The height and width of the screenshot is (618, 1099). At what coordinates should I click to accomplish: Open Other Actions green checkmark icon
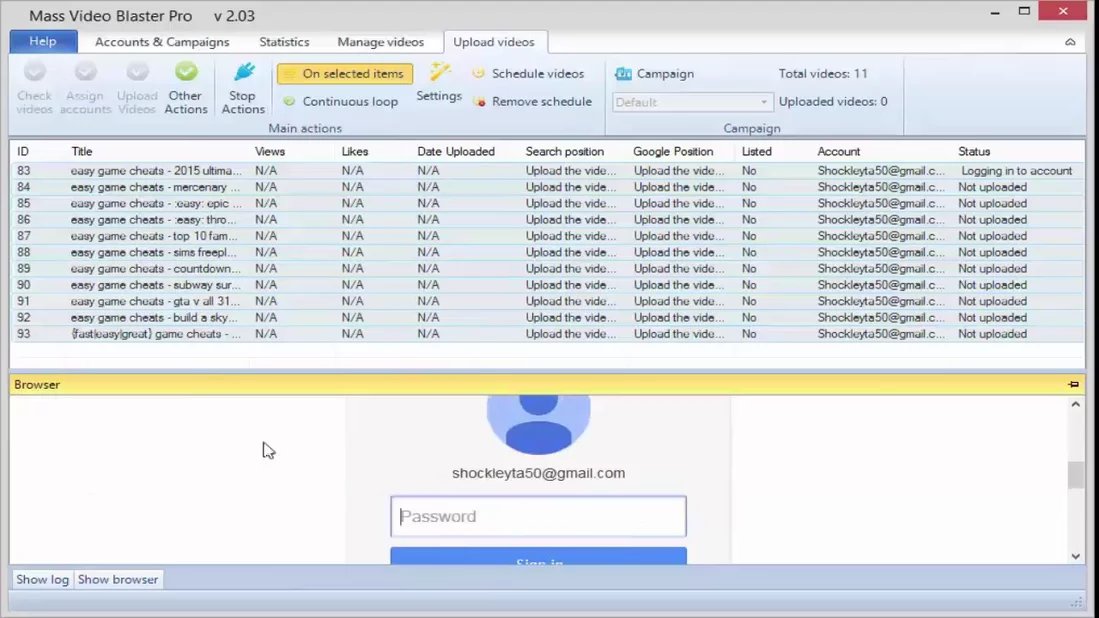tap(186, 73)
